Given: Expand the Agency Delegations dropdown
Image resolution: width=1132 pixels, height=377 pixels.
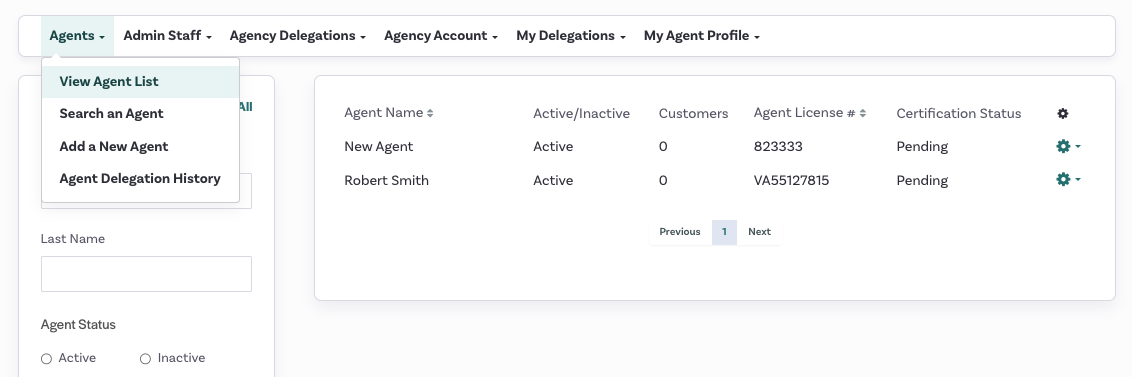Looking at the screenshot, I should click(x=297, y=35).
